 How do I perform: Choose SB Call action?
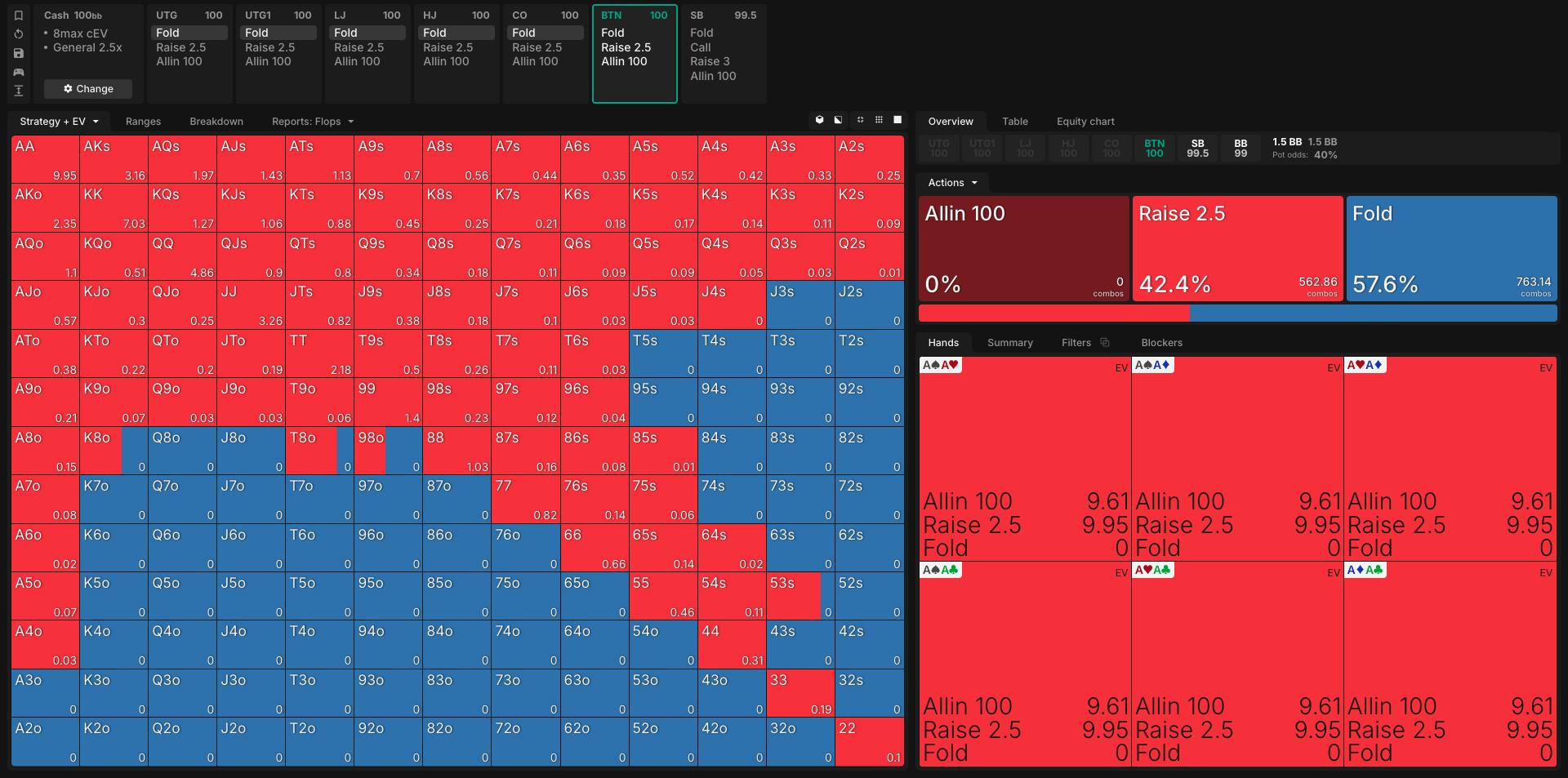pyautogui.click(x=701, y=47)
